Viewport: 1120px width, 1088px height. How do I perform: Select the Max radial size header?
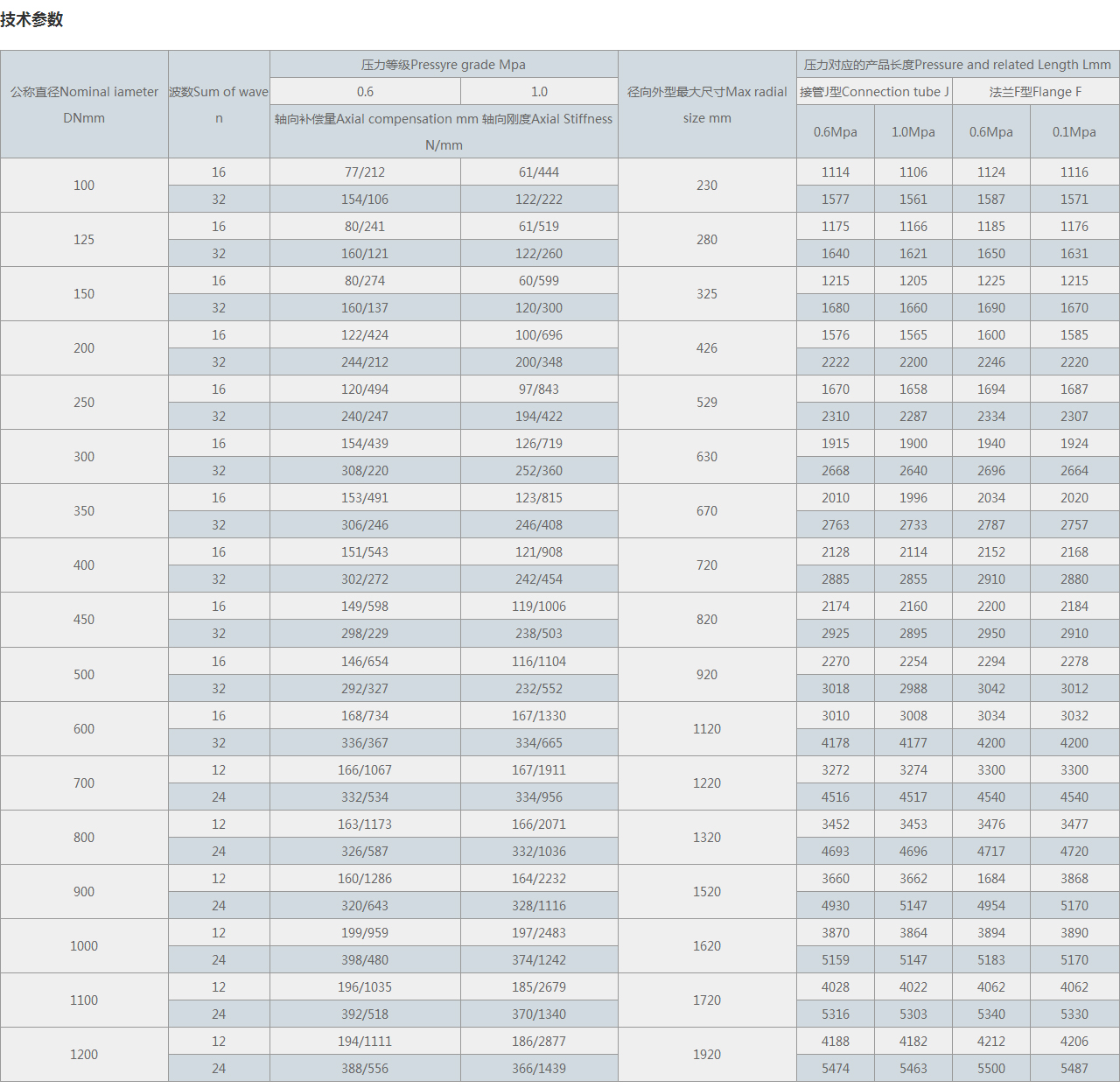click(707, 105)
